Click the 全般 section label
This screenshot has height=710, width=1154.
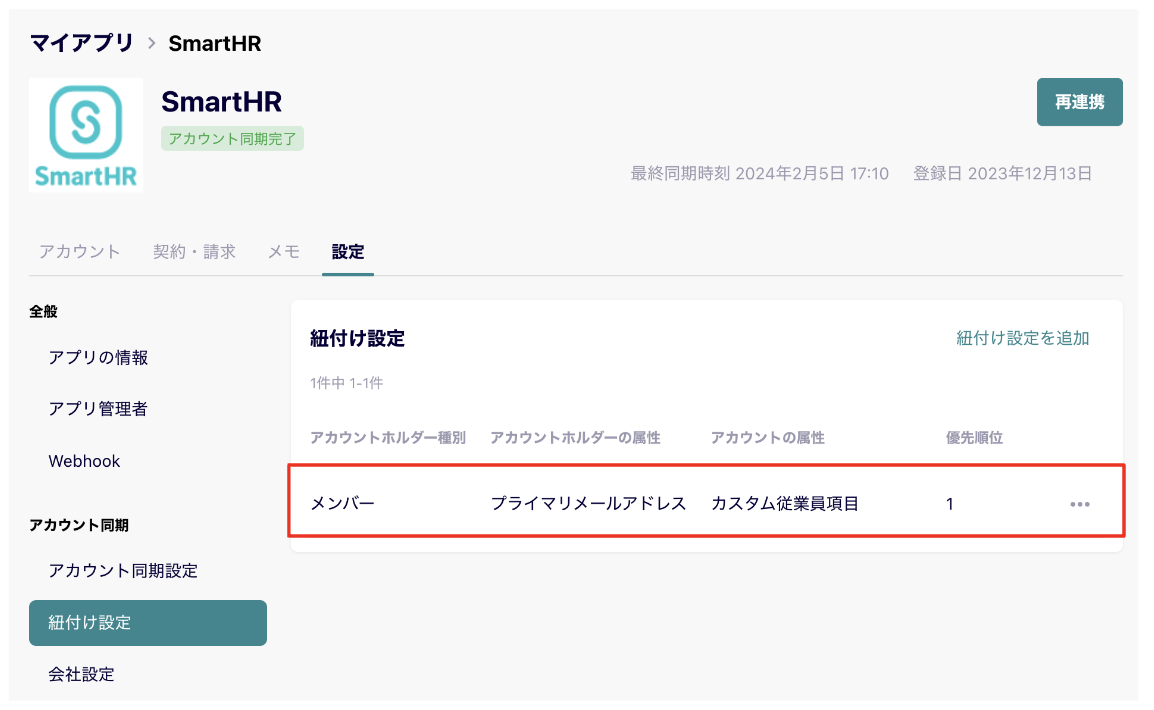(43, 312)
